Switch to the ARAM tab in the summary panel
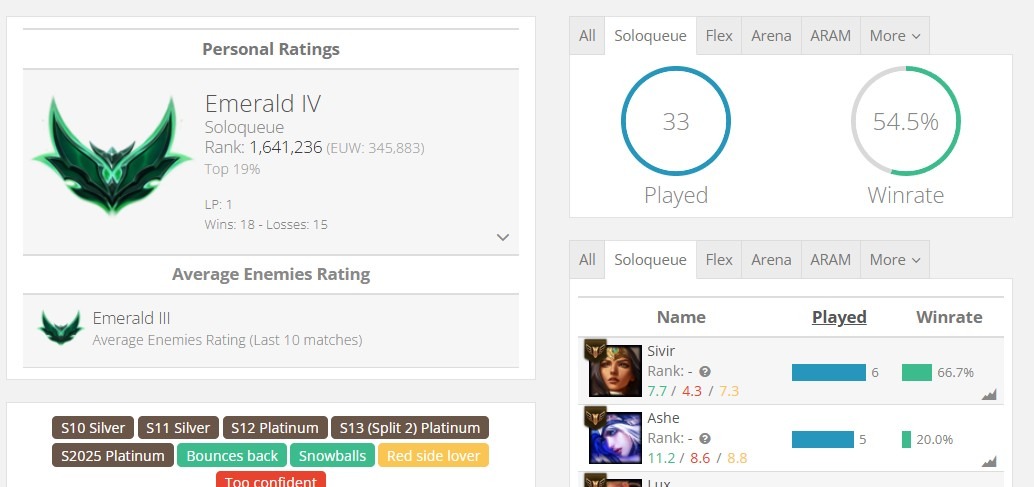Screen dimensions: 1034x487 click(830, 36)
